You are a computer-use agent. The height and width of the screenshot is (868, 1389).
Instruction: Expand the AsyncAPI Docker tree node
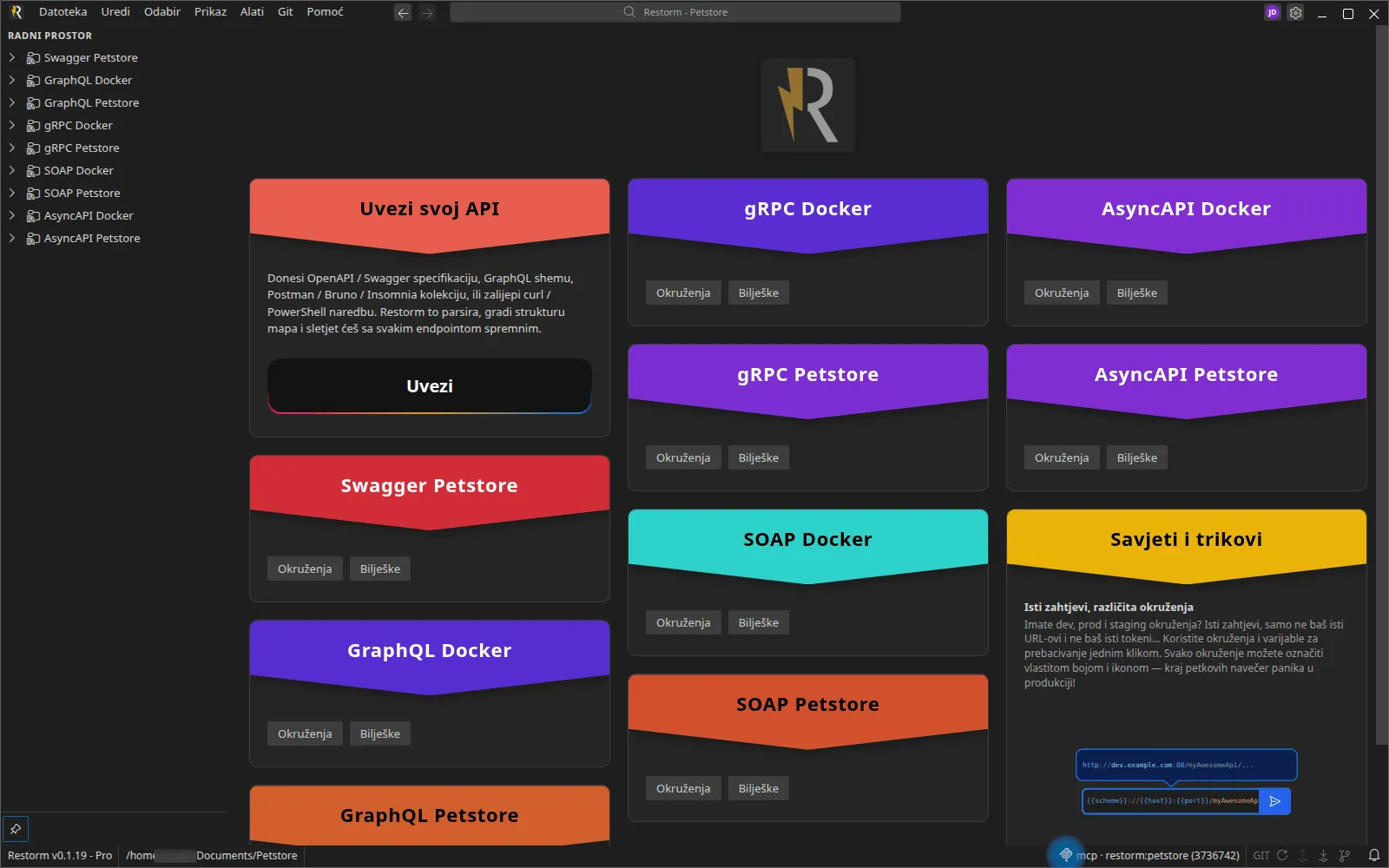click(x=12, y=215)
